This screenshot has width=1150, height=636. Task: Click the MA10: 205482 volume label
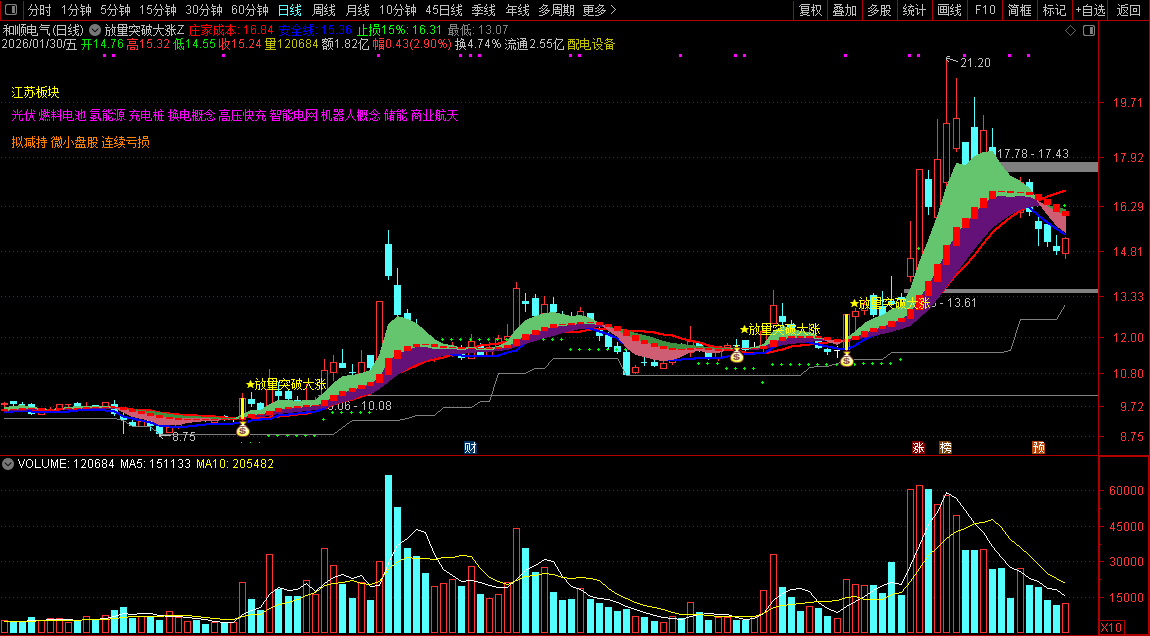(235, 464)
